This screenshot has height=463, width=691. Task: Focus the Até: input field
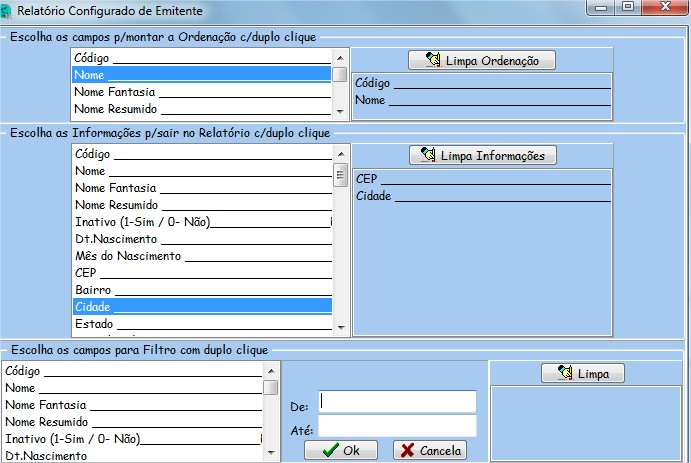pyautogui.click(x=397, y=427)
